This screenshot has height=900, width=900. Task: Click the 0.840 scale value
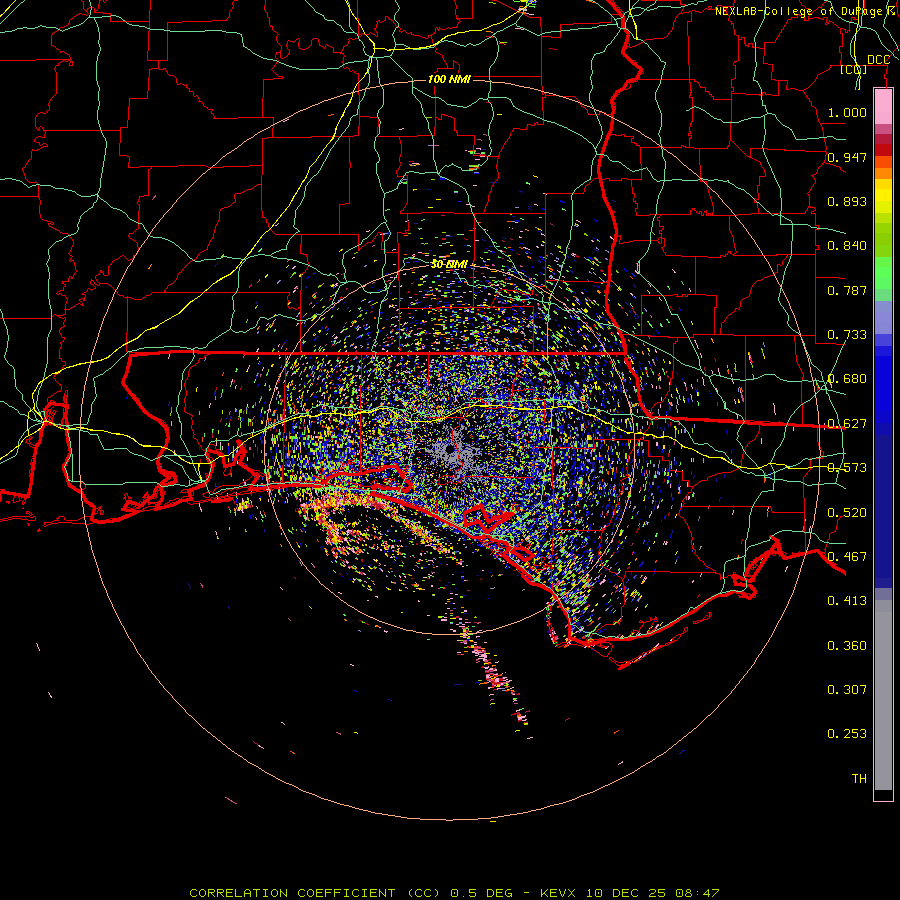pos(847,246)
